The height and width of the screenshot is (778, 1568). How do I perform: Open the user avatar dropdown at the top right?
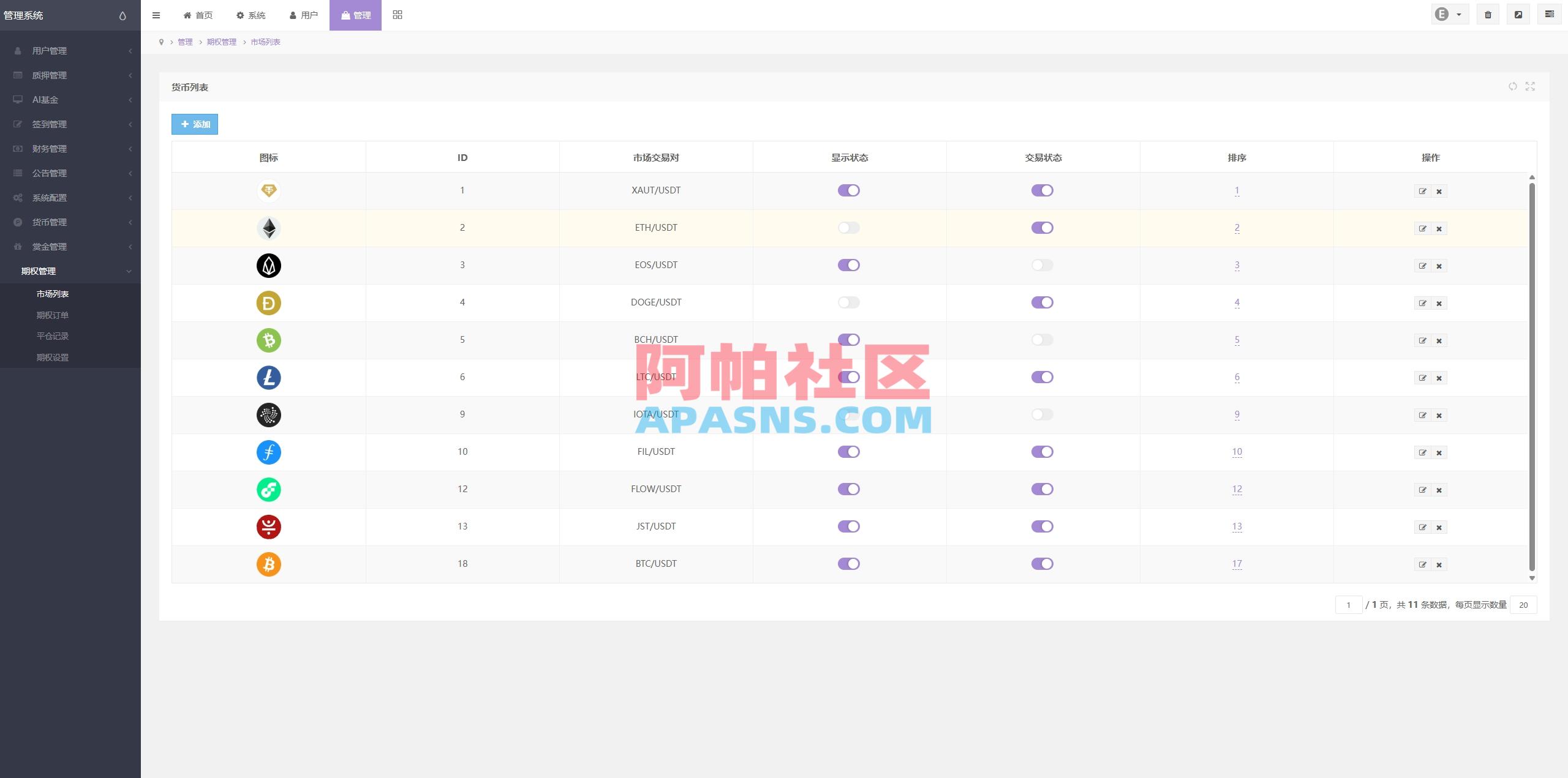(1448, 13)
